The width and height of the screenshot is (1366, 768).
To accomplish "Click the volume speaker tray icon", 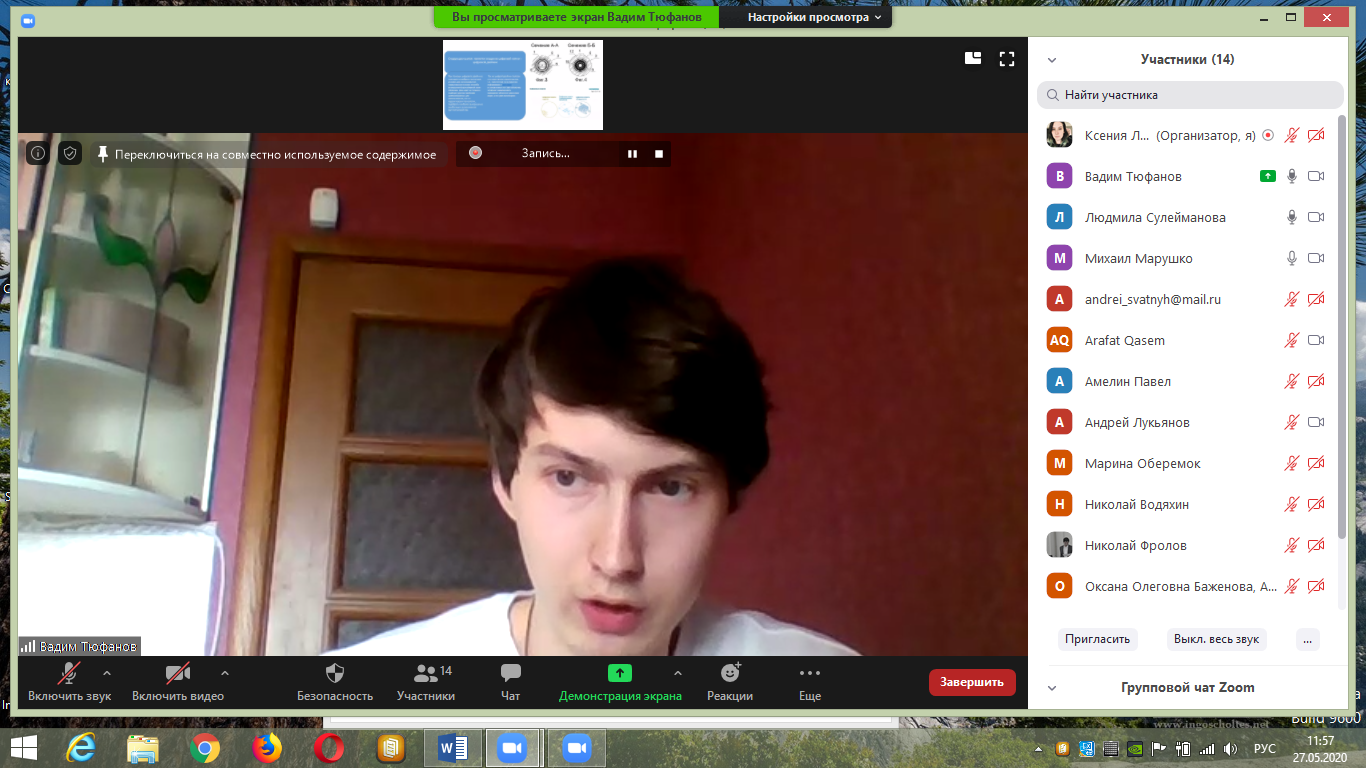I will pyautogui.click(x=1231, y=748).
